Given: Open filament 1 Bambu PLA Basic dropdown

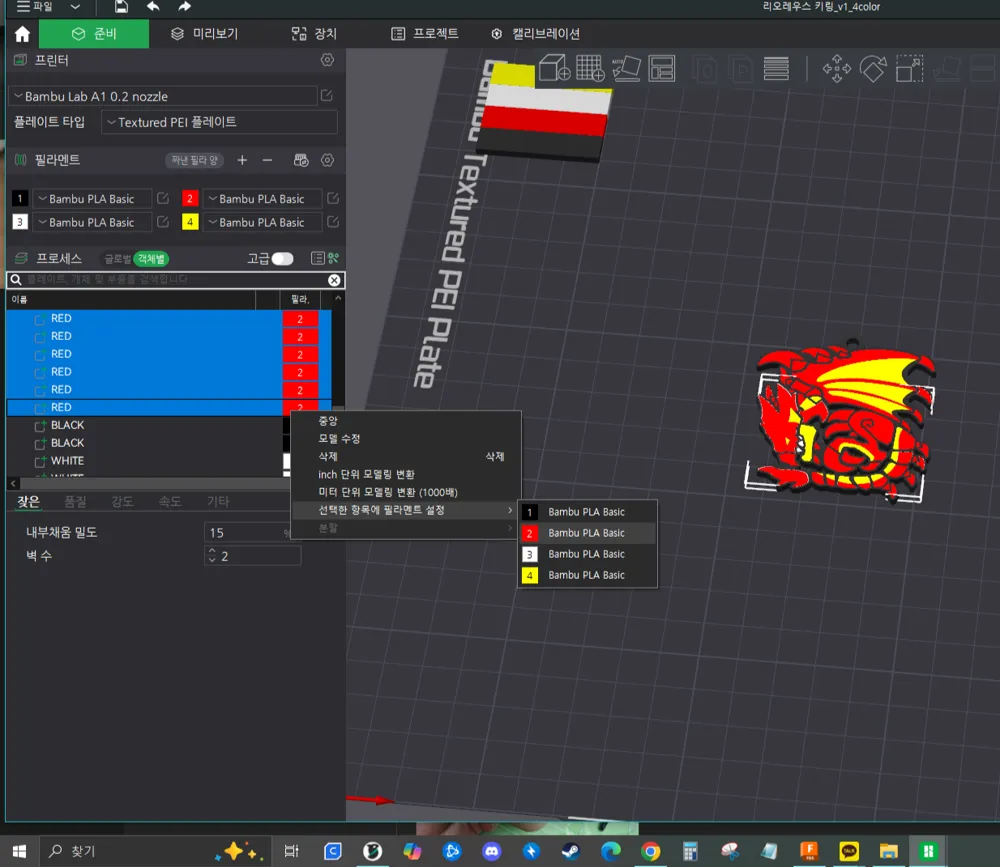Looking at the screenshot, I should [92, 198].
